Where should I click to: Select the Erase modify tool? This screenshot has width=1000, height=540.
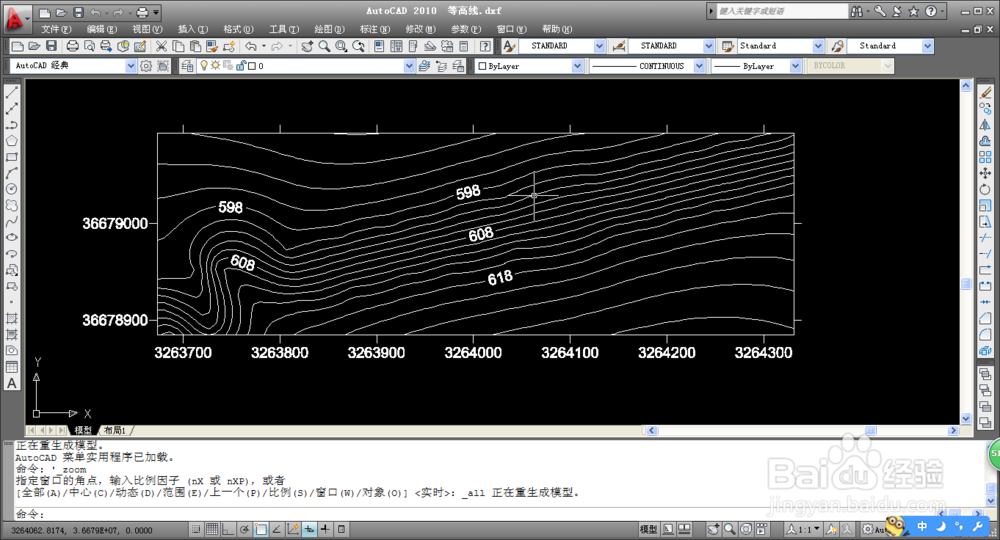[985, 92]
